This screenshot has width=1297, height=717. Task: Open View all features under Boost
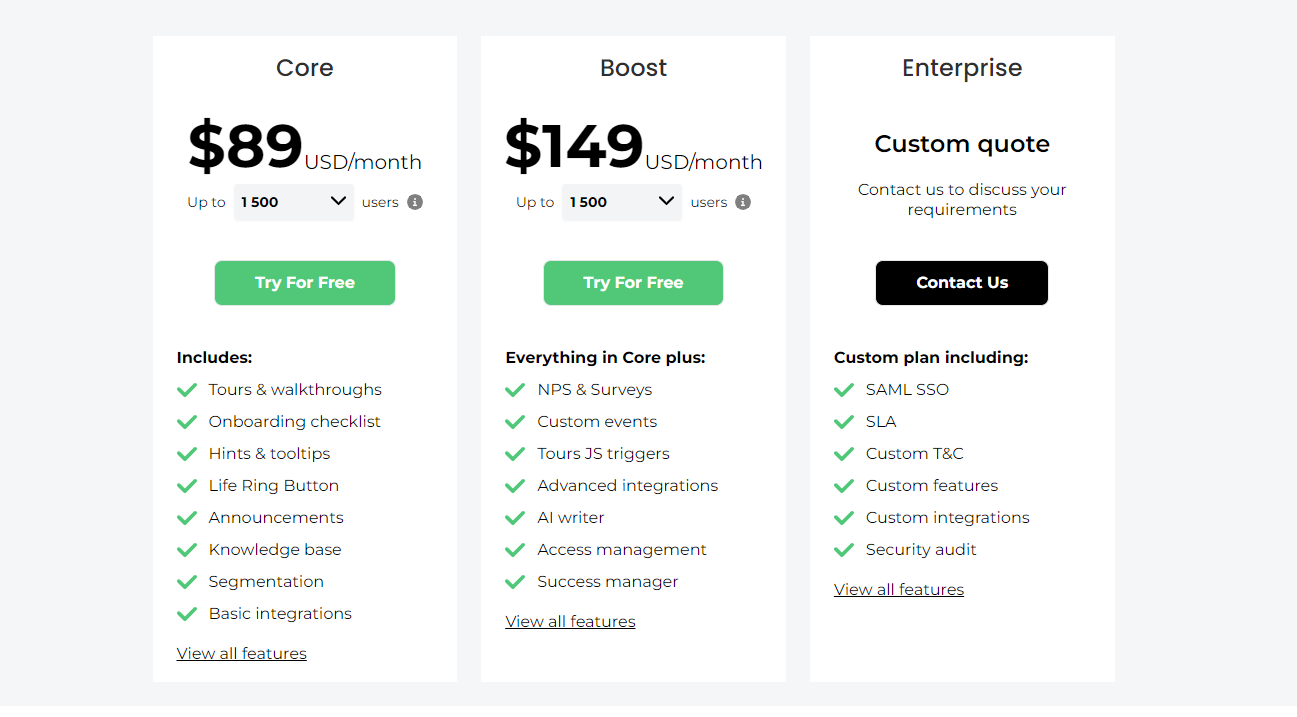point(570,620)
